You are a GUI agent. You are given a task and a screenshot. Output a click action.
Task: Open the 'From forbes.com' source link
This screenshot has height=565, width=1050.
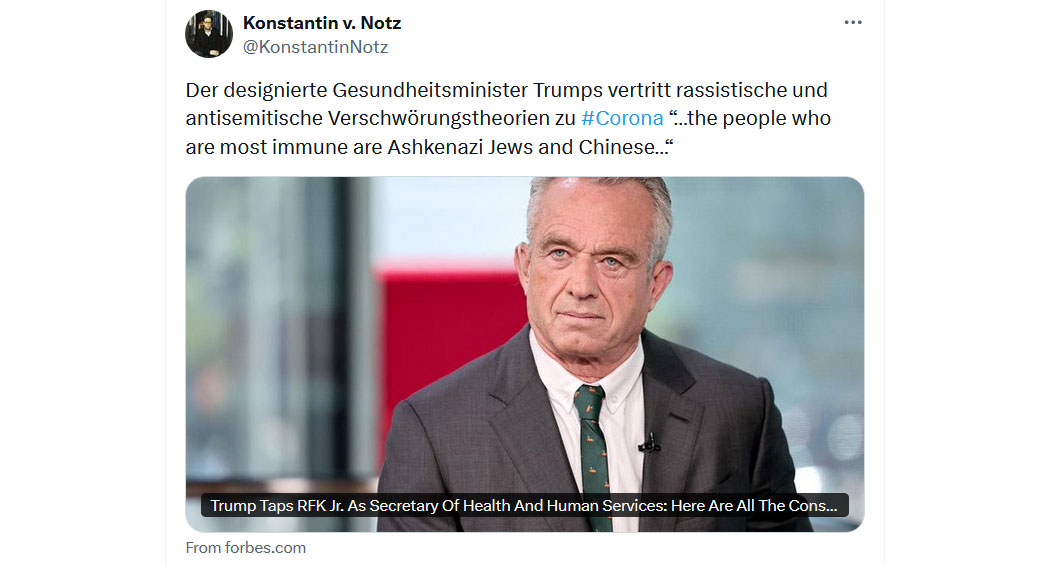(x=246, y=548)
